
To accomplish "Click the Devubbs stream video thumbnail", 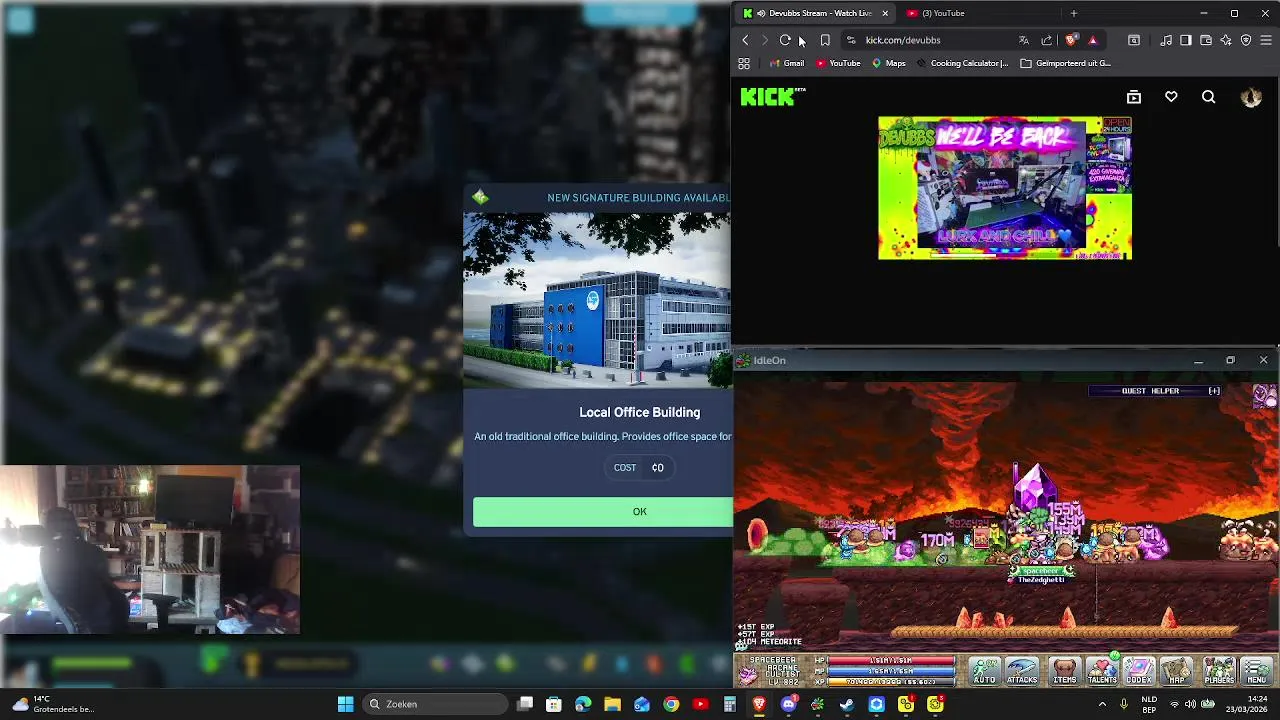I will coord(1005,188).
